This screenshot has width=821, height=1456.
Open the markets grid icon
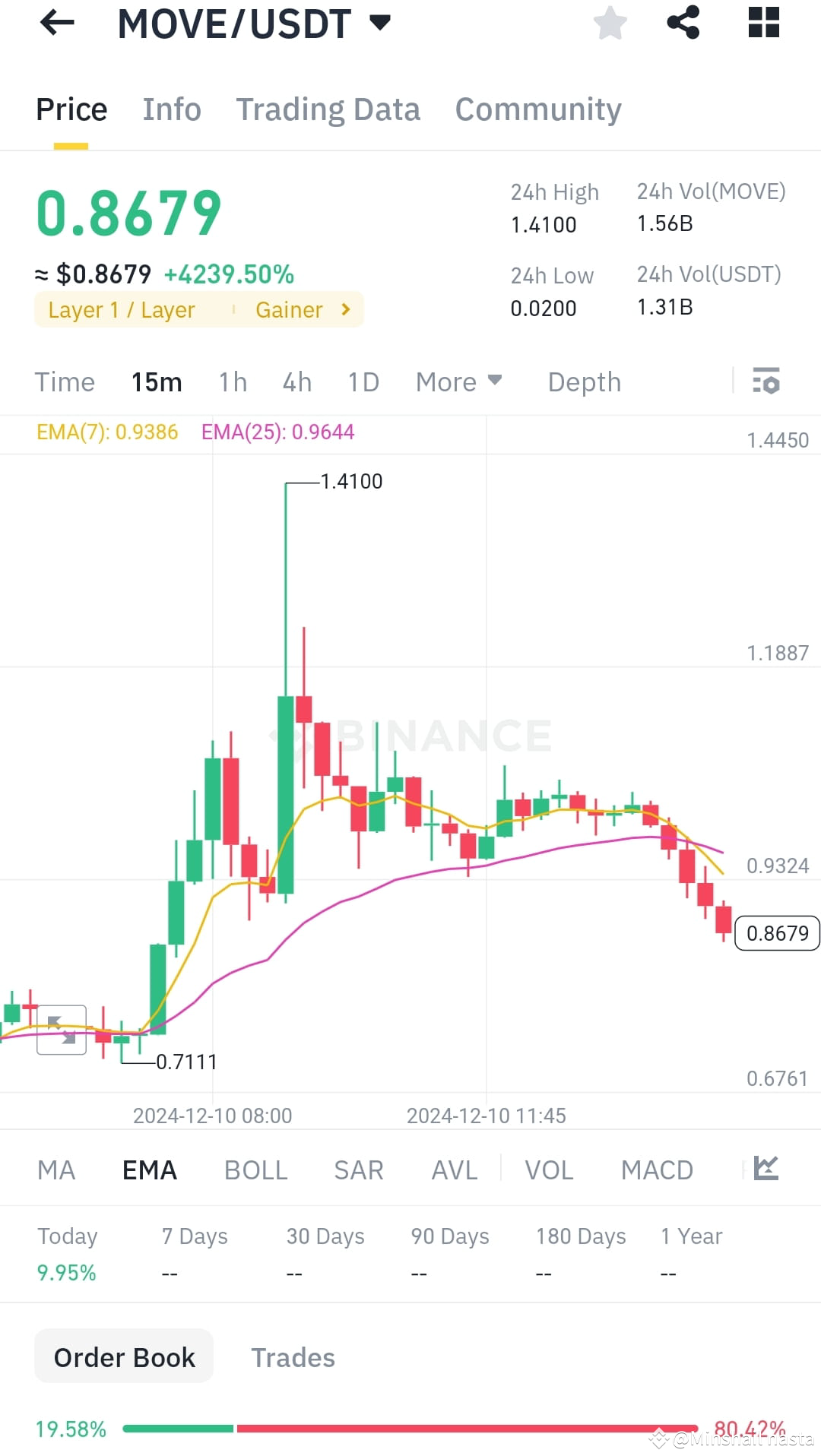pos(763,23)
